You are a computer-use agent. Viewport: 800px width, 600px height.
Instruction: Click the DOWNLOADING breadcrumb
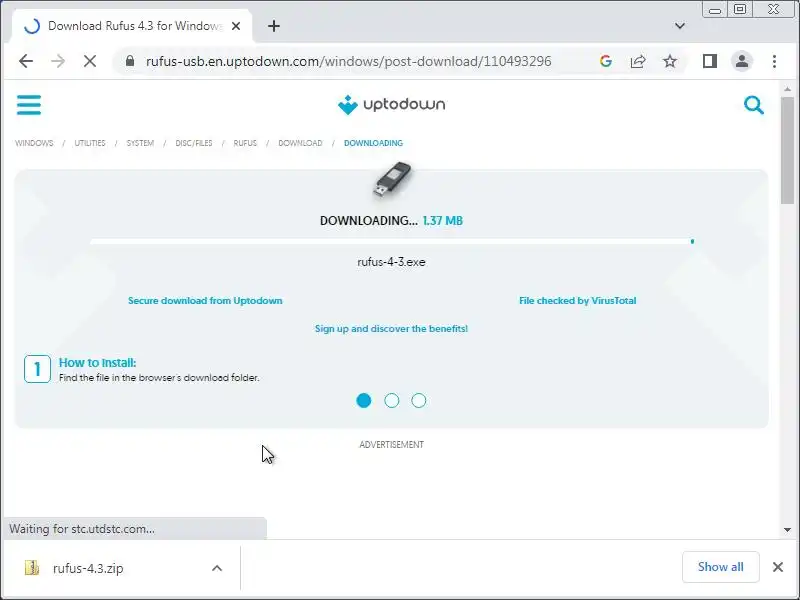click(x=373, y=143)
